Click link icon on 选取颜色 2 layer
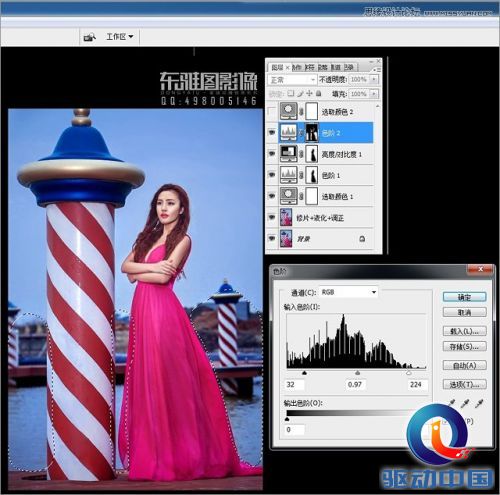 pyautogui.click(x=301, y=112)
